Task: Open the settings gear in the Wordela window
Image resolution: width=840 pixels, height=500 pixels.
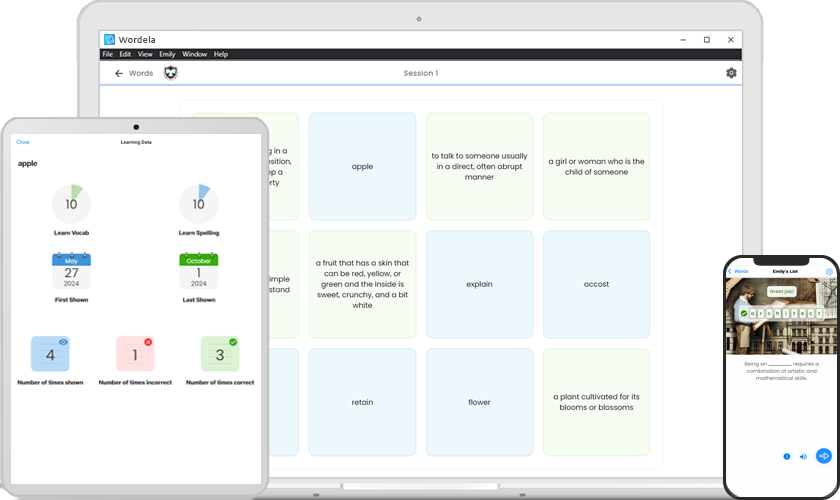Action: 731,73
